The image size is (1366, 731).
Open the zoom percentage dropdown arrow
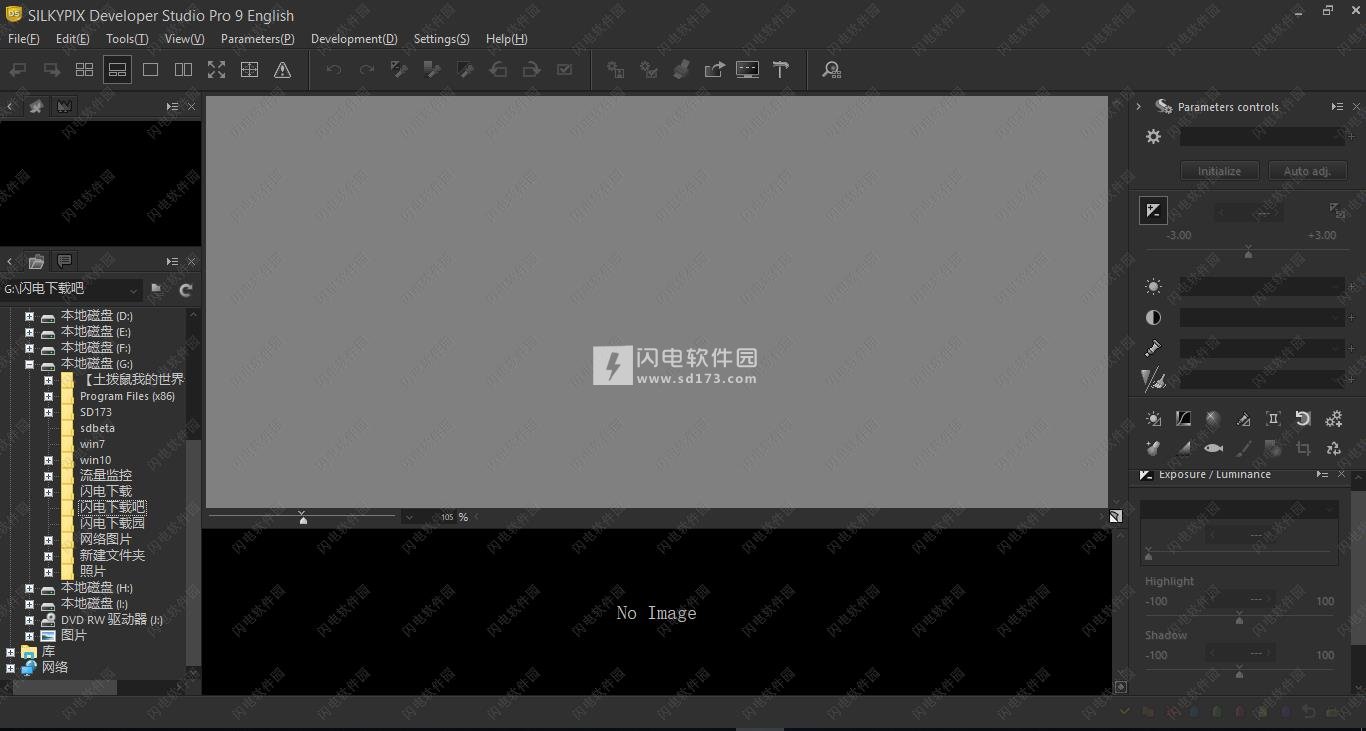pos(409,517)
